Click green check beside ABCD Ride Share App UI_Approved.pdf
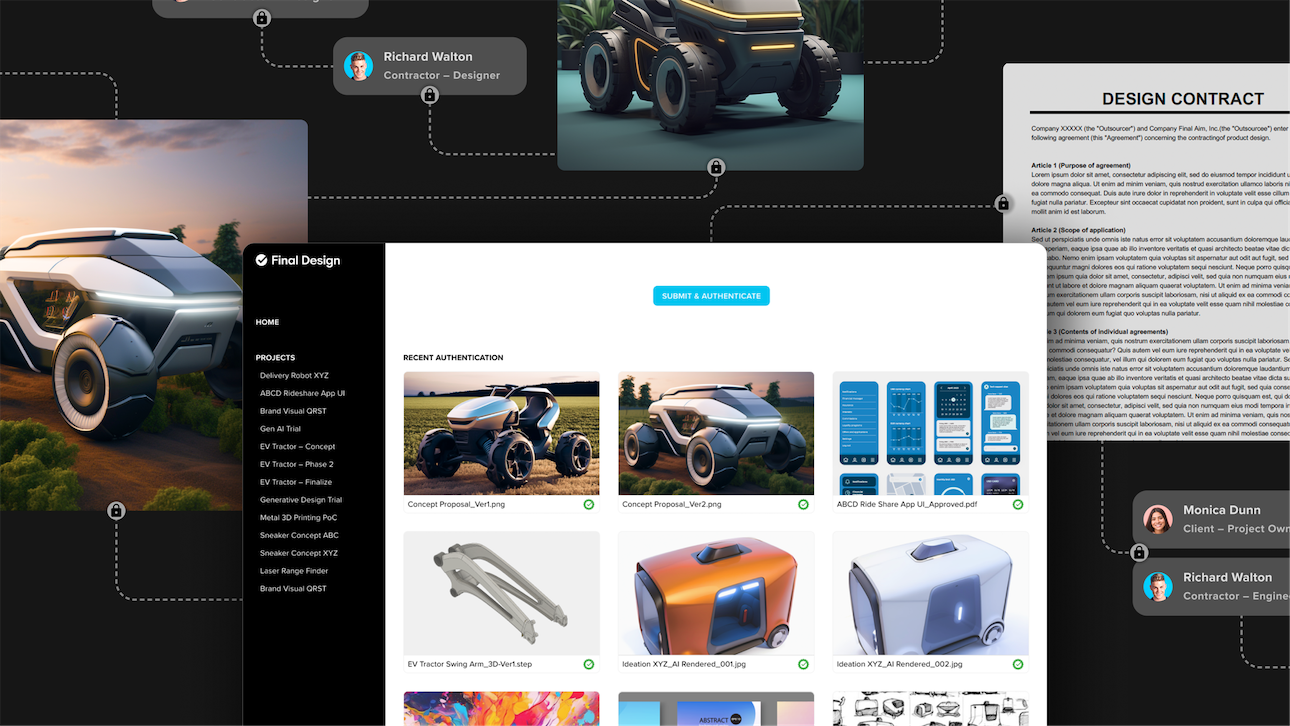The width and height of the screenshot is (1290, 726). [1018, 505]
